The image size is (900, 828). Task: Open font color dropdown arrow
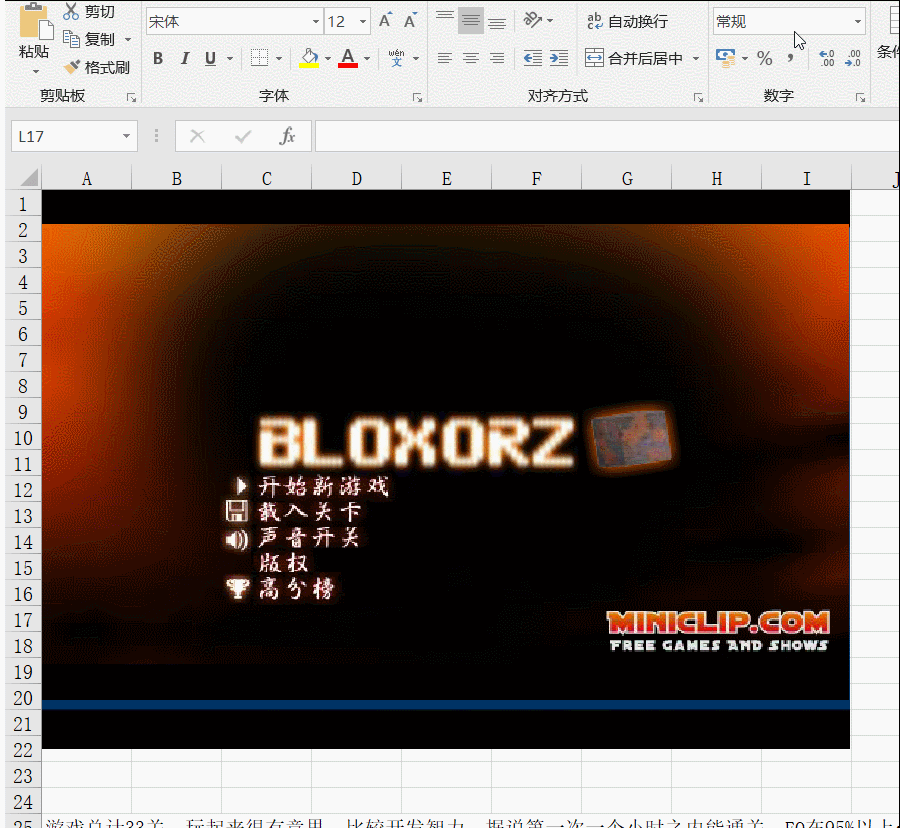point(367,59)
